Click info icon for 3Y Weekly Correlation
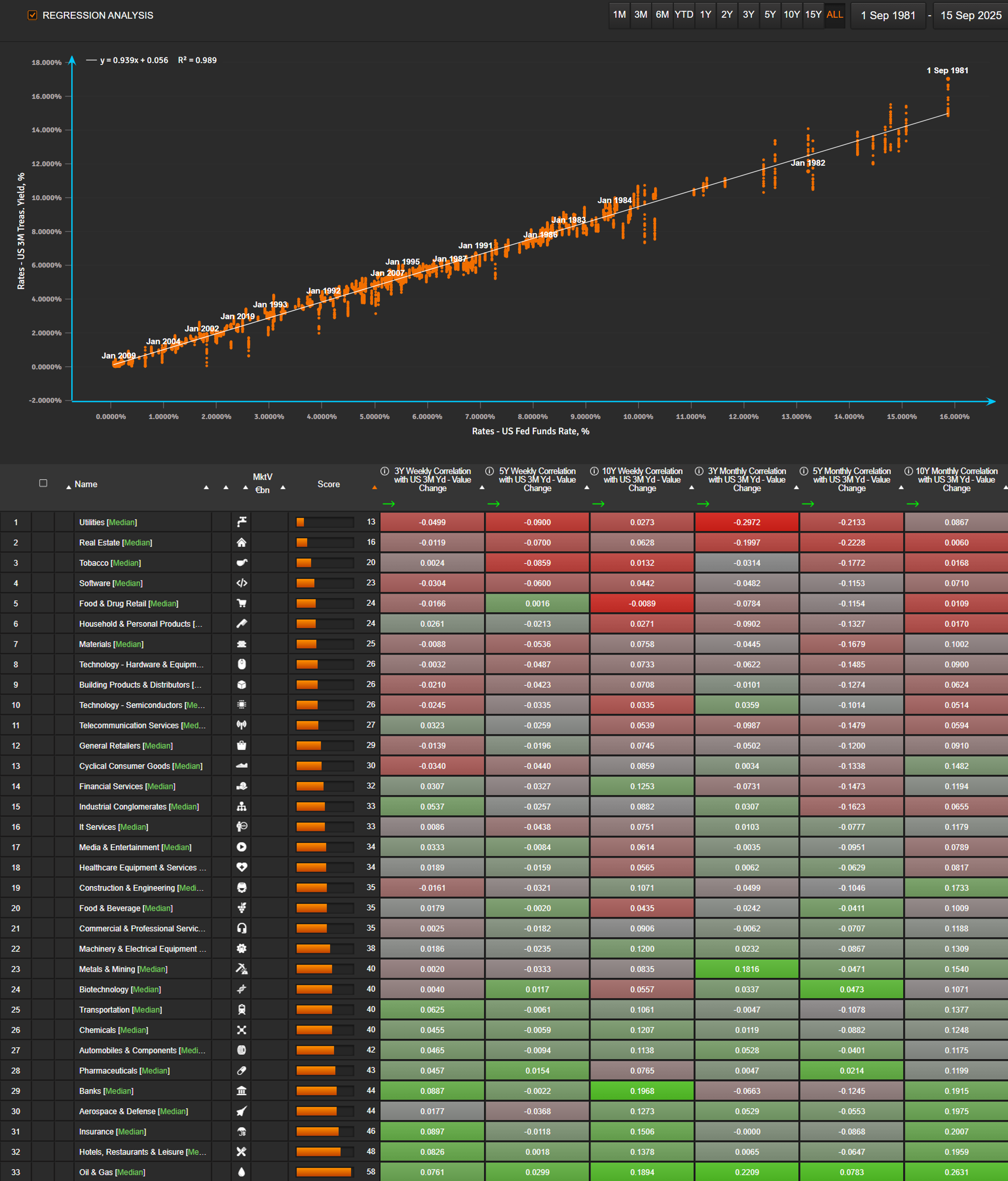The height and width of the screenshot is (1181, 1008). pyautogui.click(x=385, y=471)
